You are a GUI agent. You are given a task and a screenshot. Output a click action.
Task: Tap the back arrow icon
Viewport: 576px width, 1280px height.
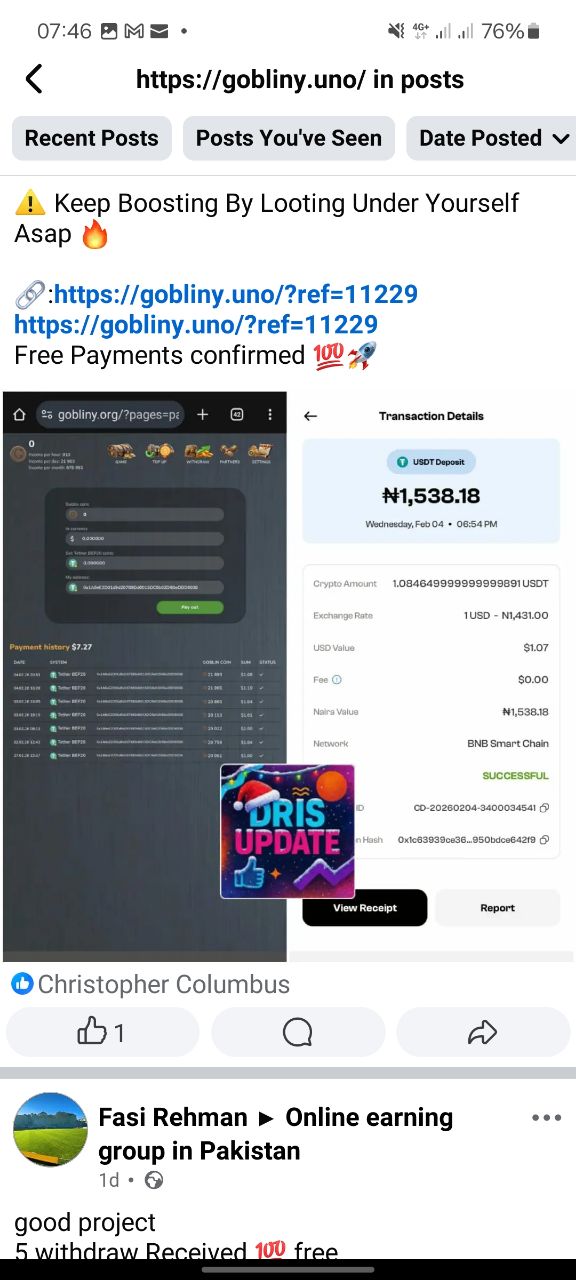(34, 79)
